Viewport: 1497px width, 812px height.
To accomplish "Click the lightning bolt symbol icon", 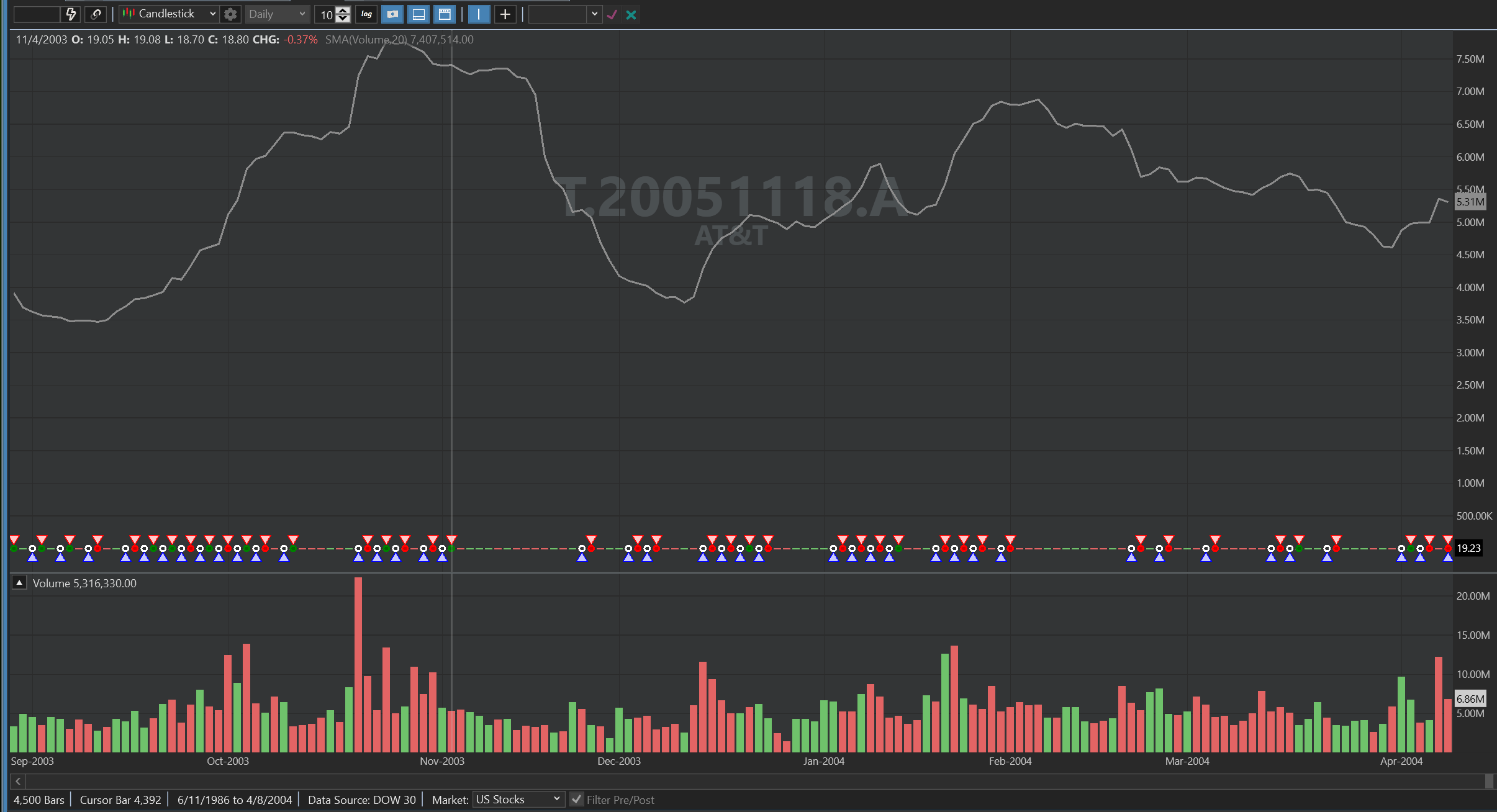I will click(71, 14).
